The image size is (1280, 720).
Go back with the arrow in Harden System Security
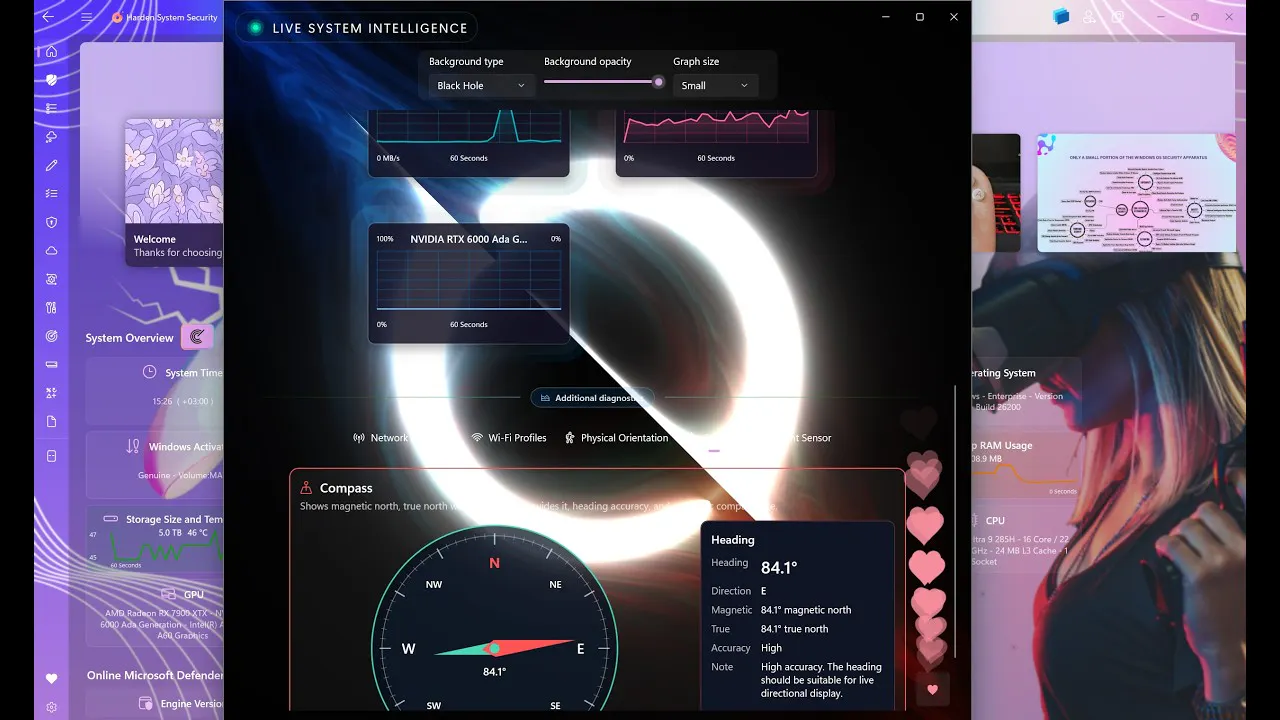[48, 17]
